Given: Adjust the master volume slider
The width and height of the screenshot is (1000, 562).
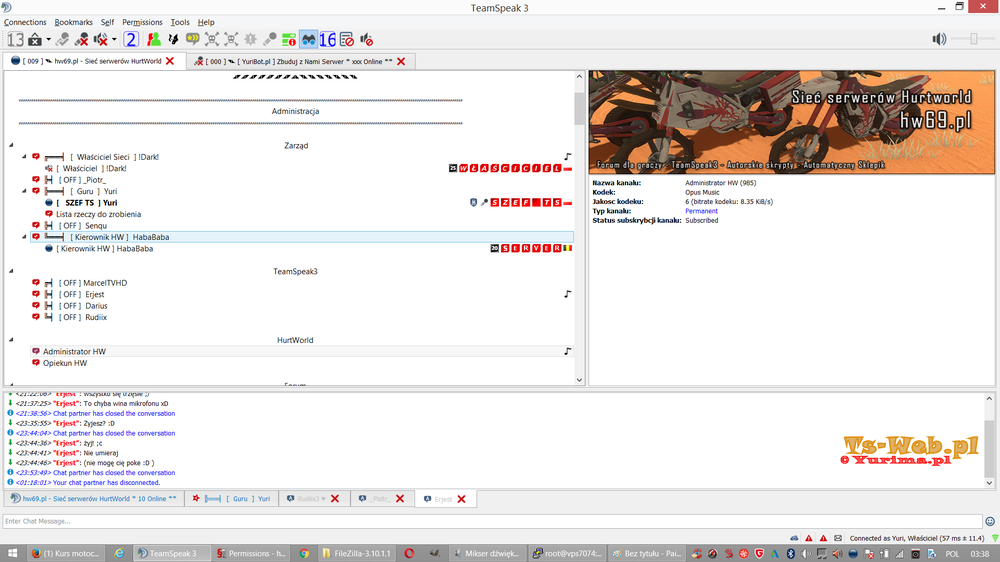Looking at the screenshot, I should (x=973, y=40).
